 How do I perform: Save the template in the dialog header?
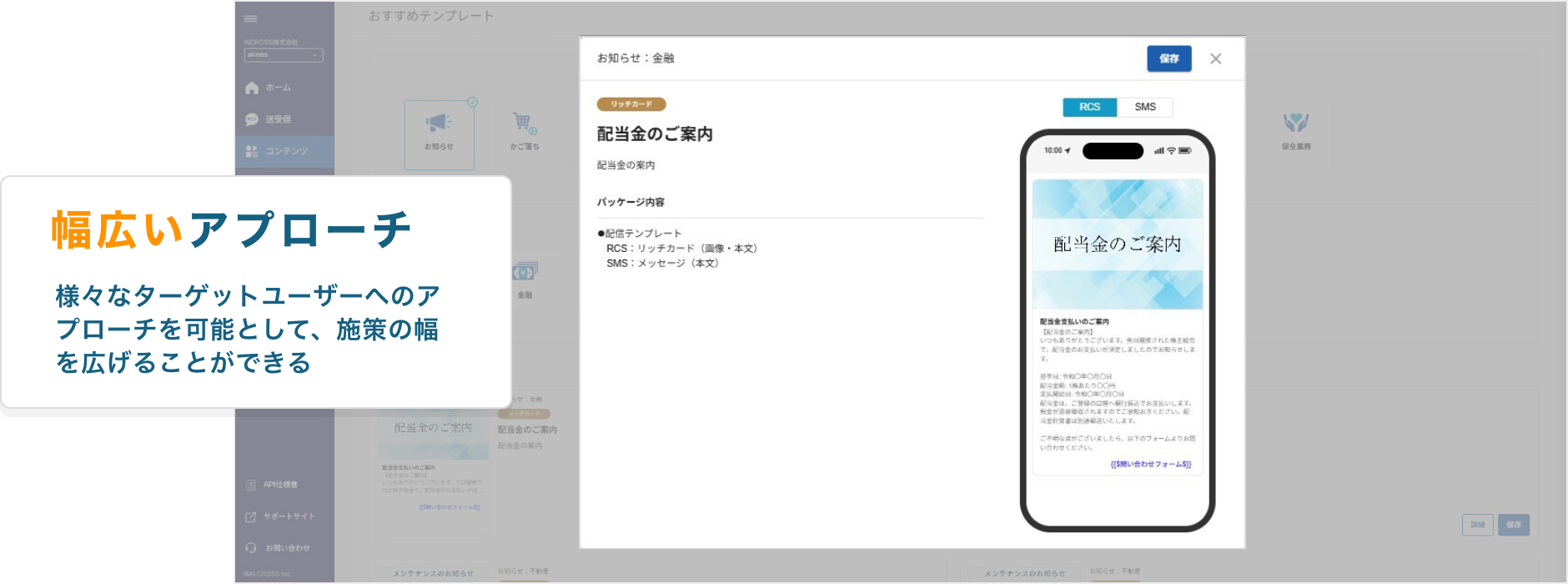[1168, 58]
